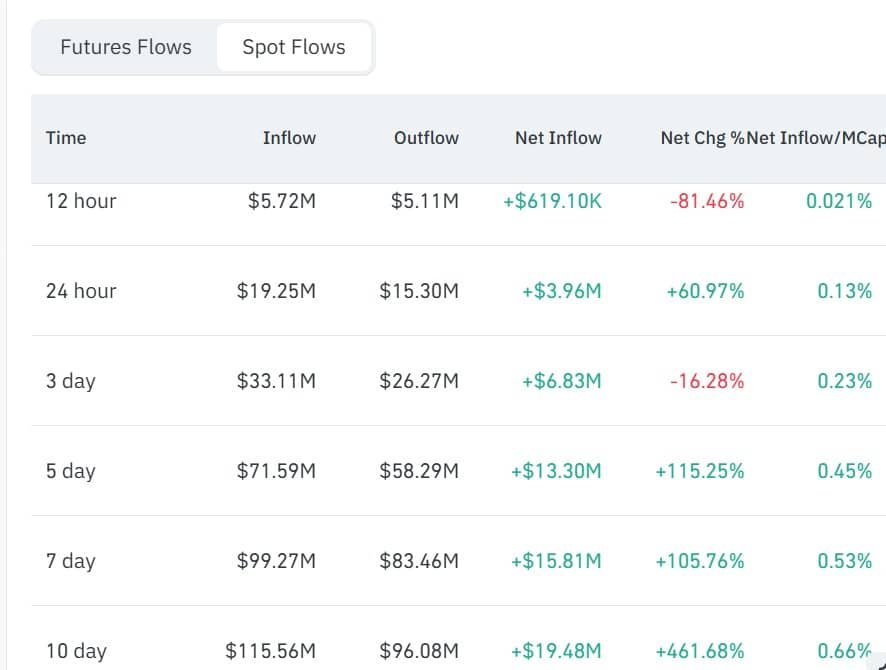Click the $83.46M outflow value

tap(419, 561)
